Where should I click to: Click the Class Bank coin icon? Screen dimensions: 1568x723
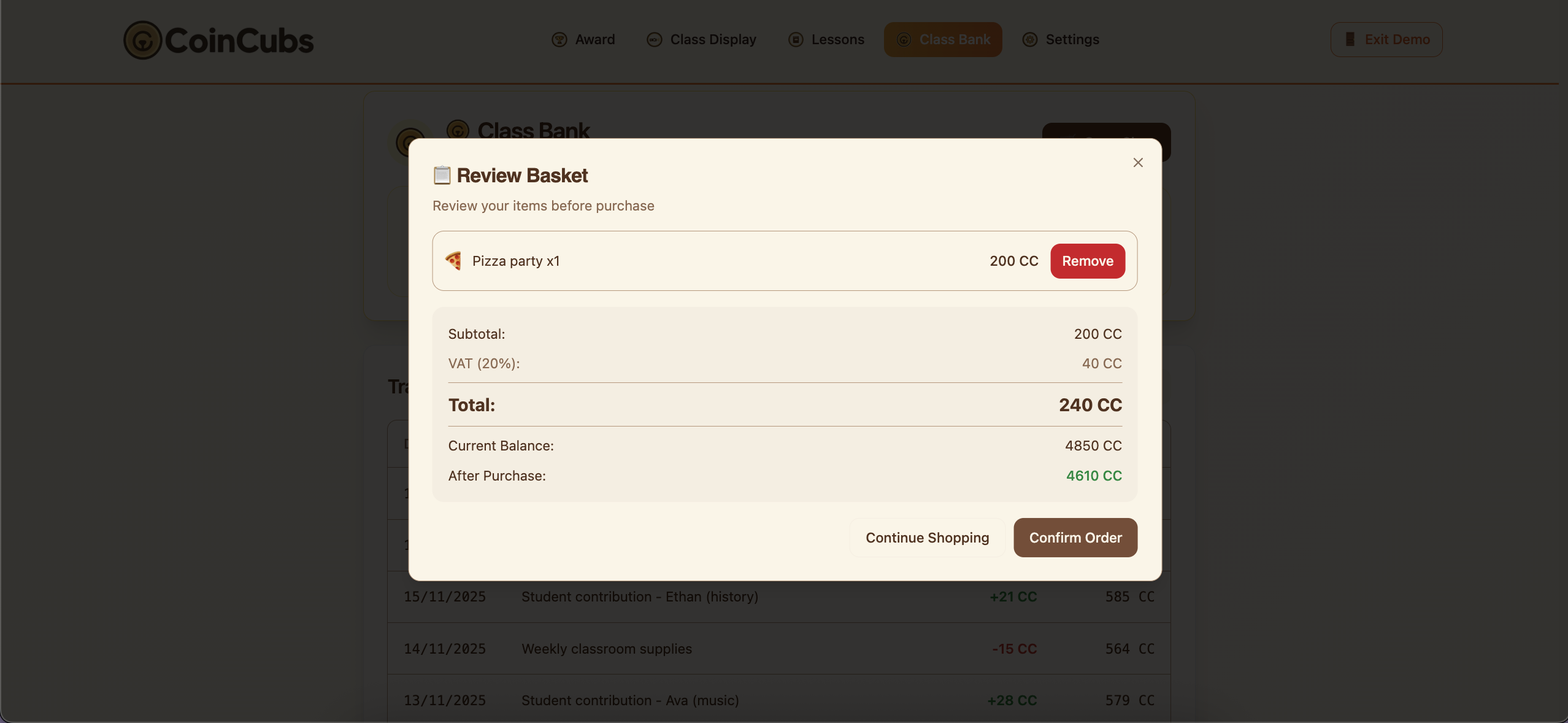tap(904, 40)
